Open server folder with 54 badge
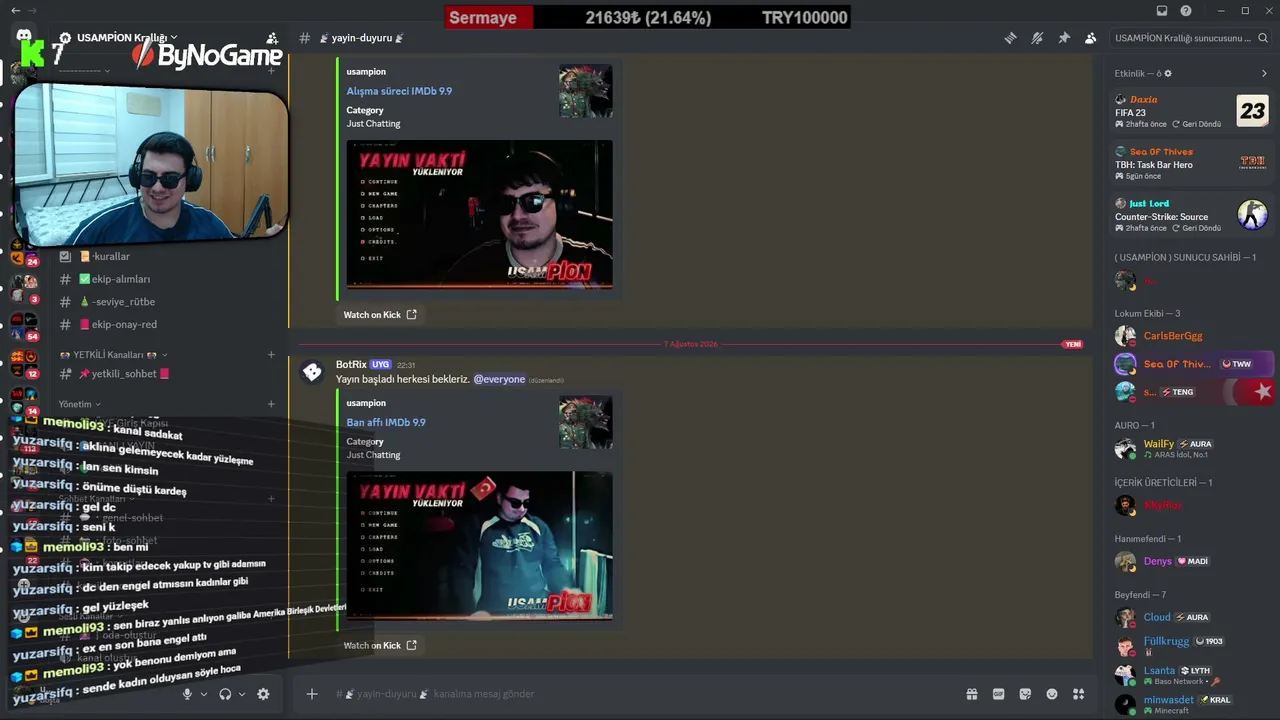 (24, 327)
